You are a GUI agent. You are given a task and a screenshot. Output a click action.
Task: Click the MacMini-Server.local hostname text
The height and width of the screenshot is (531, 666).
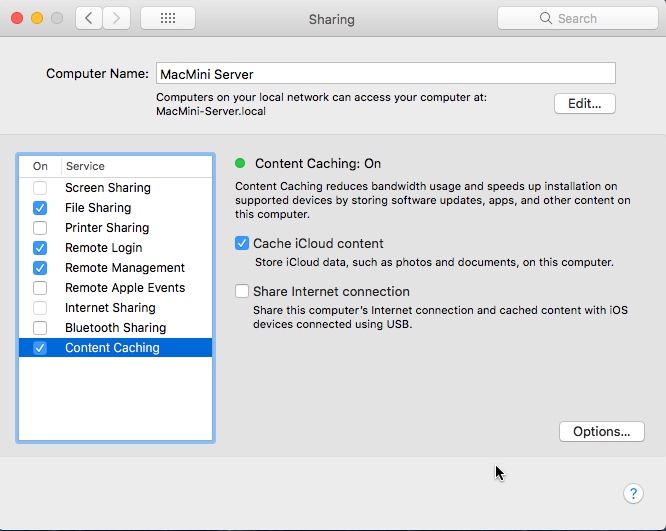tap(211, 111)
